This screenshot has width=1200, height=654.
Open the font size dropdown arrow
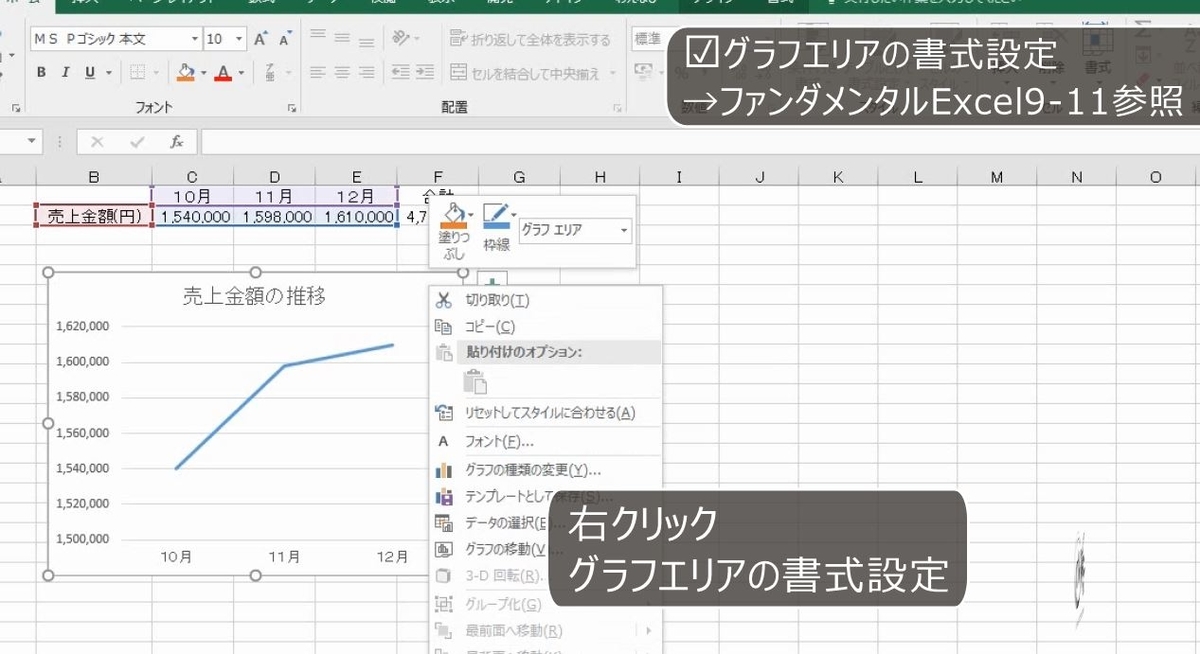(238, 37)
